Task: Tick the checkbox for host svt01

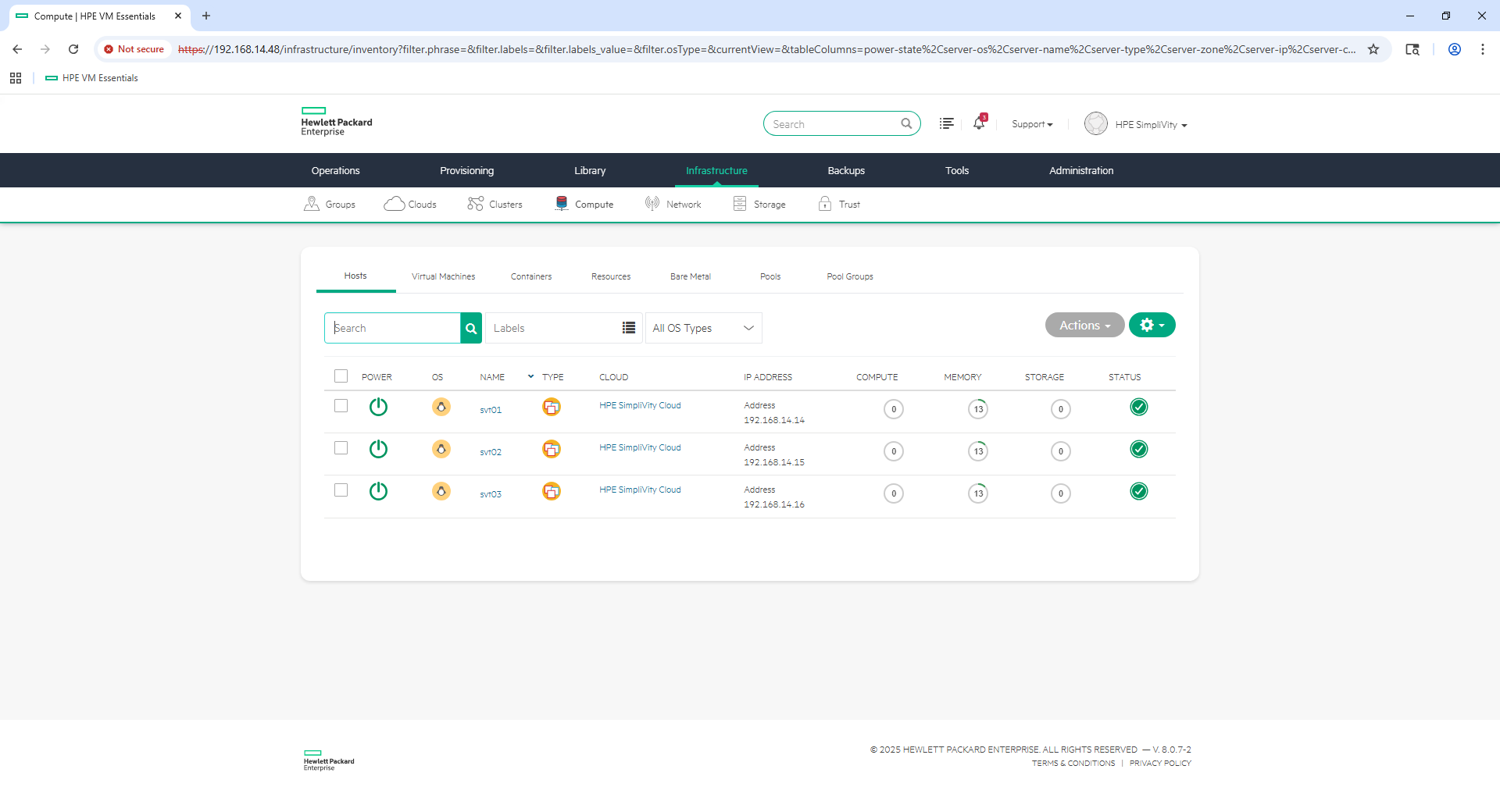Action: (341, 406)
